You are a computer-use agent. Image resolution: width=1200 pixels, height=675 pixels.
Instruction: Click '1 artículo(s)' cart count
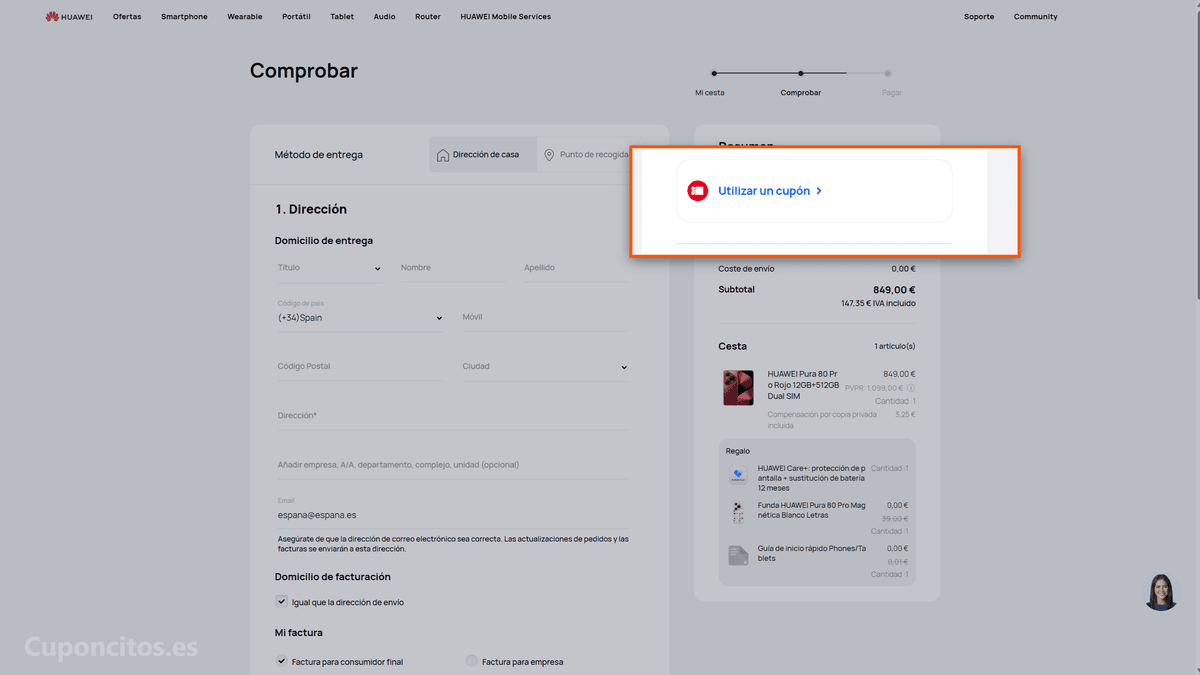click(895, 347)
